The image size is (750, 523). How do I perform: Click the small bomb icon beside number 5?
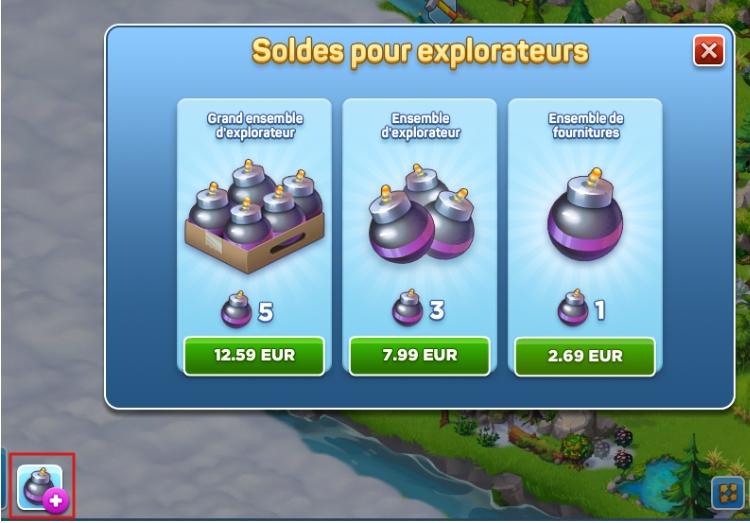[236, 310]
